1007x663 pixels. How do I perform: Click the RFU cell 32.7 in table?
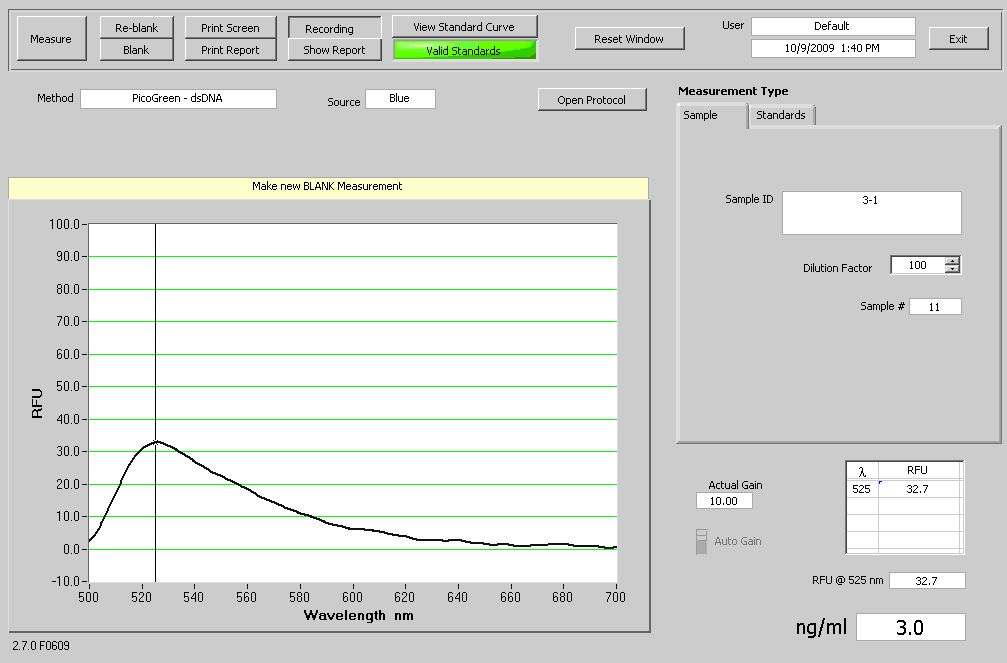tap(918, 489)
